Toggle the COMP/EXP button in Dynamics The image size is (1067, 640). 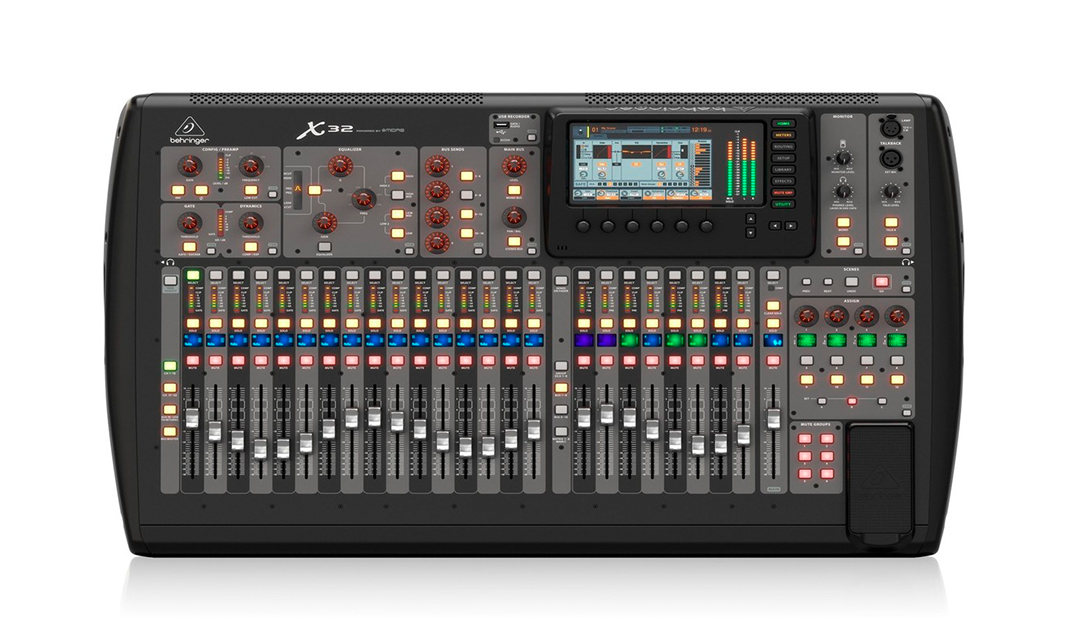pos(250,248)
